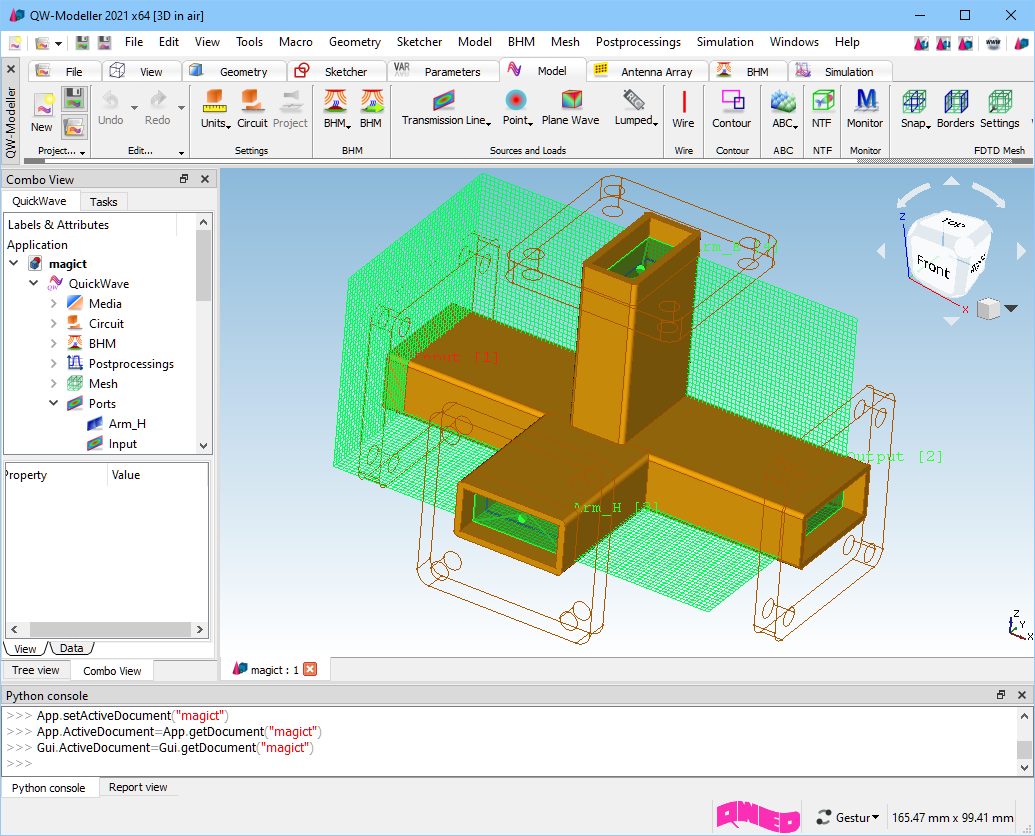Open FDTD Mesh Settings
This screenshot has width=1035, height=836.
[999, 109]
